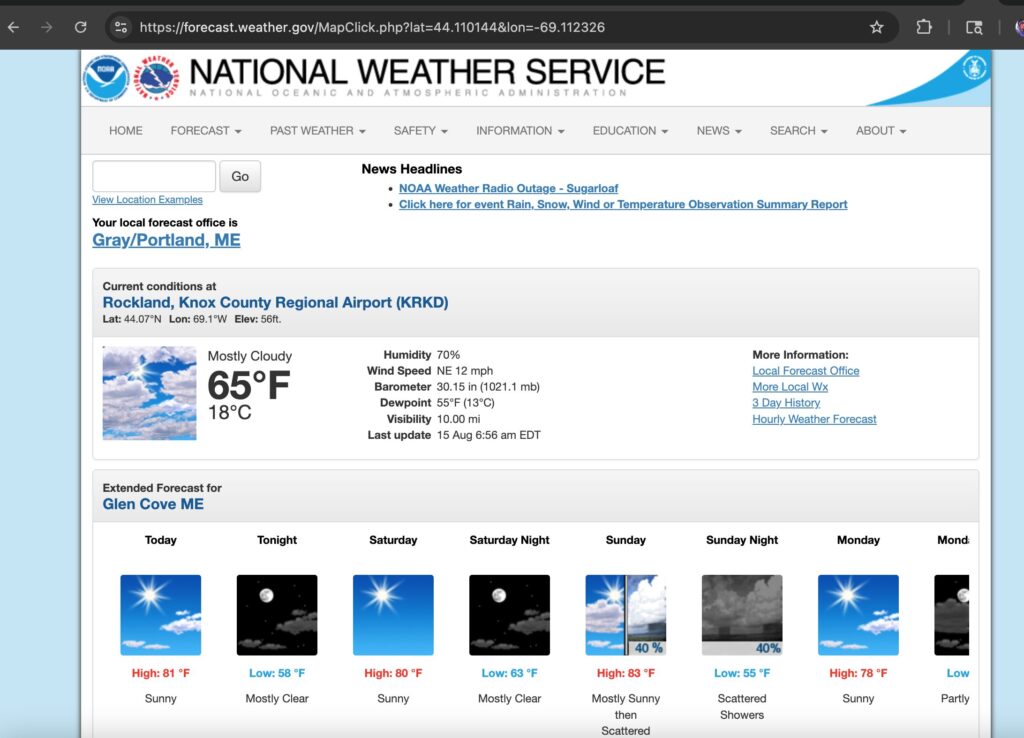Screen dimensions: 1024x738
Task: Open the PAST WEATHER dropdown menu
Action: [x=317, y=131]
